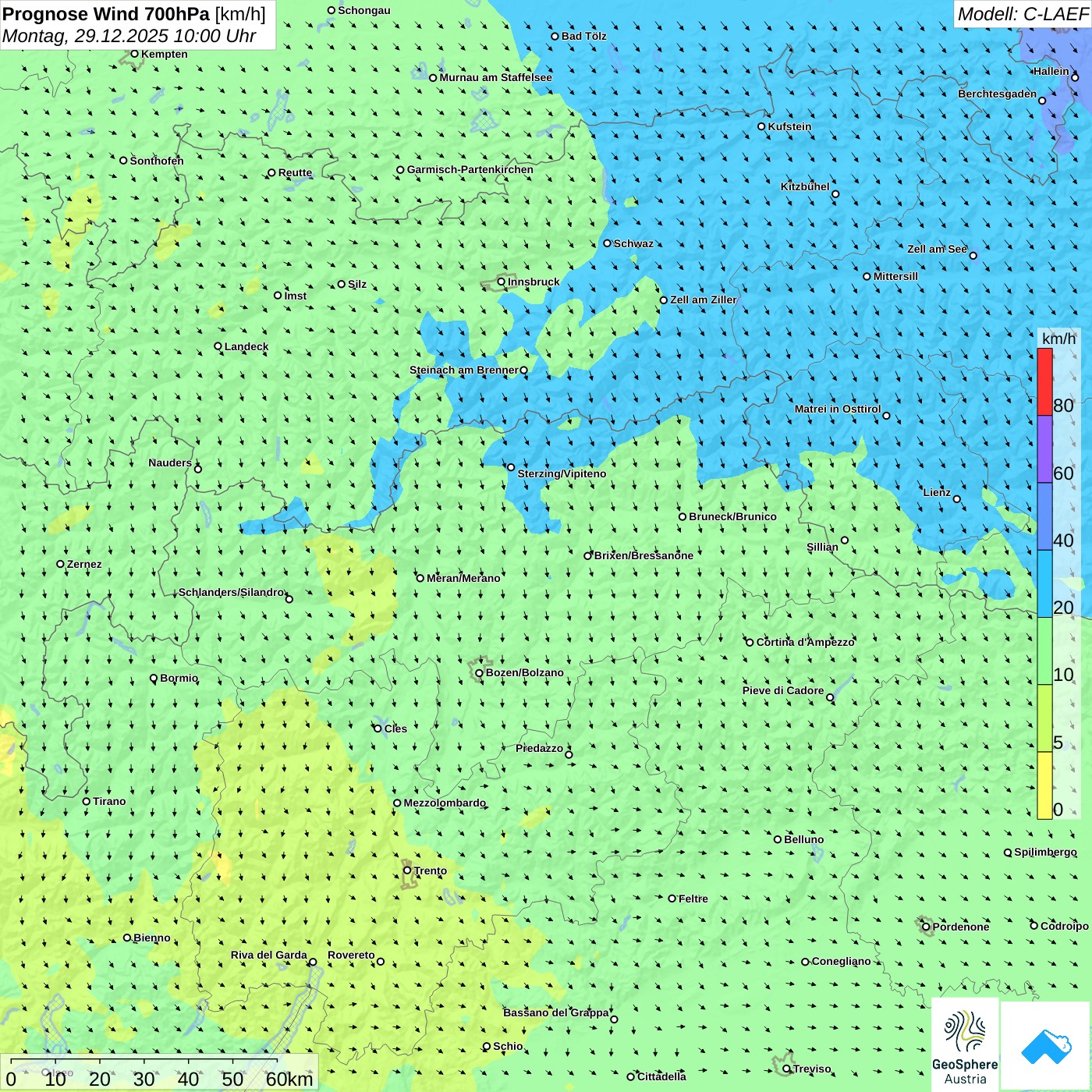1092x1092 pixels.
Task: Click the Innsbruck city marker
Action: [502, 282]
